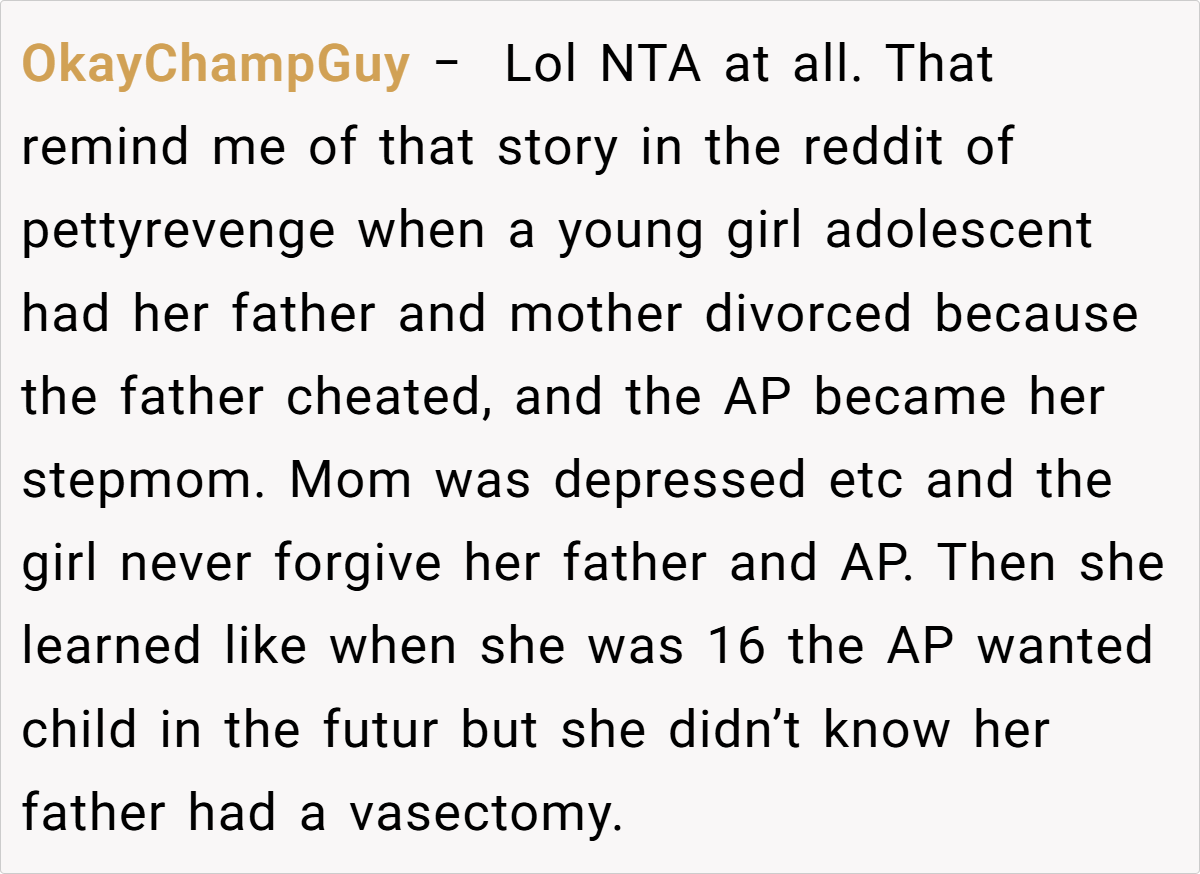
Task: Click the word "wanted"
Action: (x=1065, y=647)
